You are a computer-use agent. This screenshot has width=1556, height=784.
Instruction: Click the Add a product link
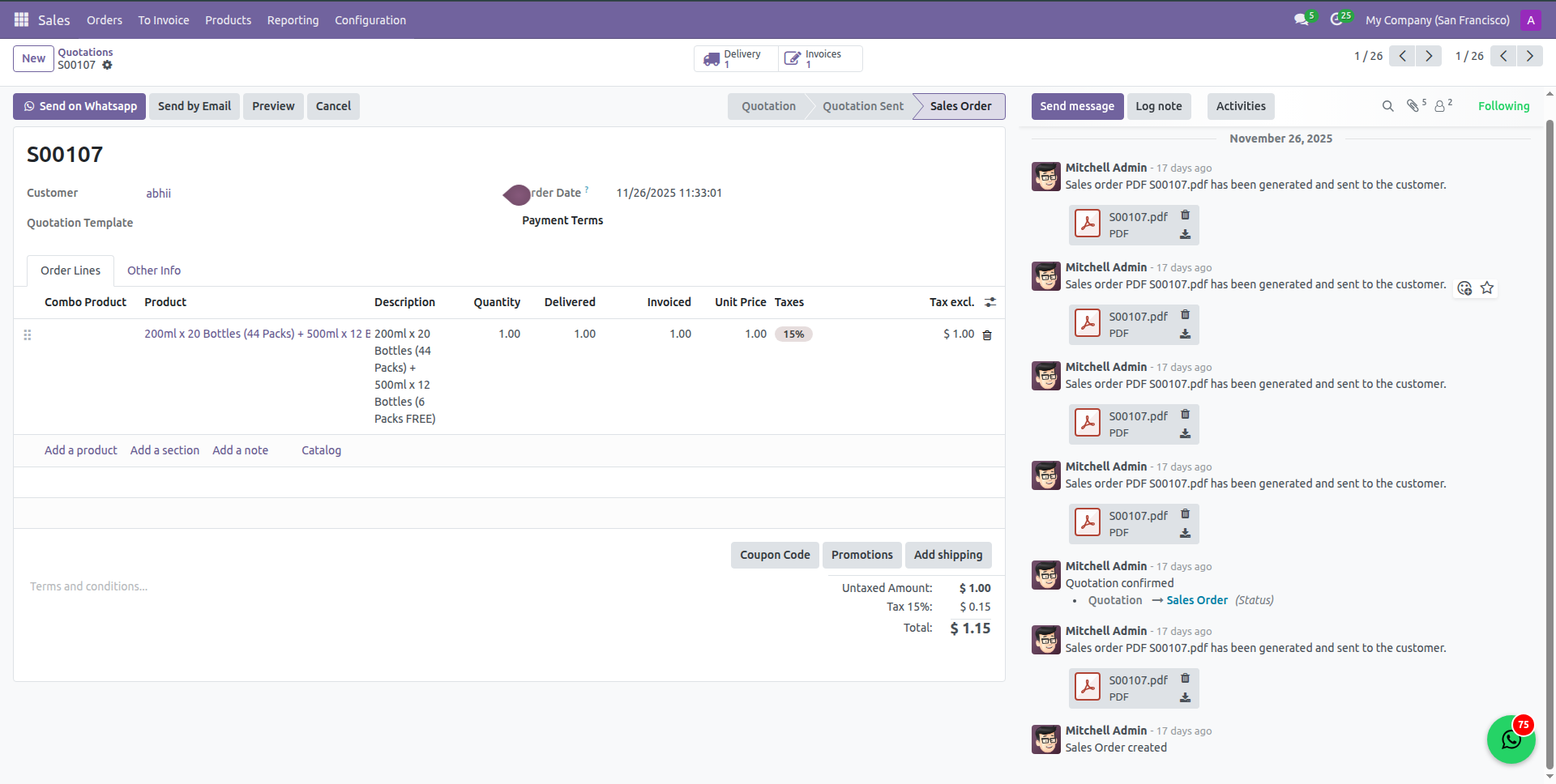(x=80, y=450)
